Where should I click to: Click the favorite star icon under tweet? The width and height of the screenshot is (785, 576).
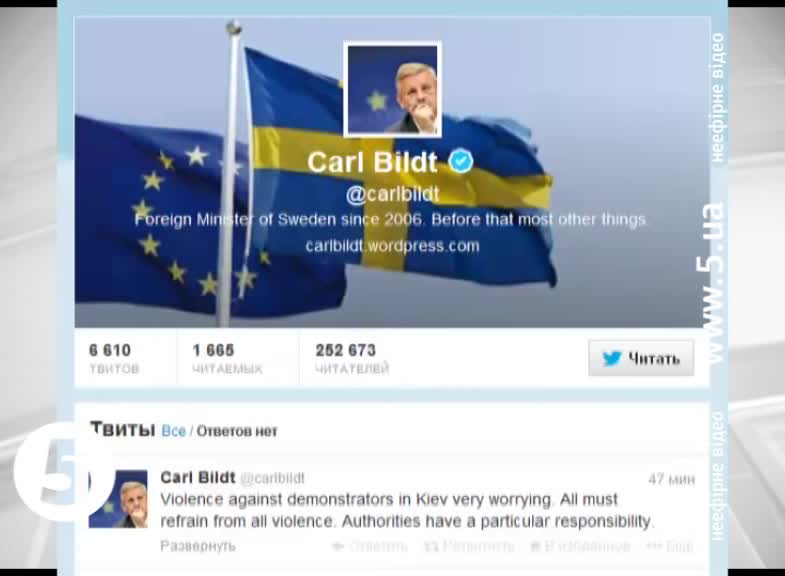(535, 546)
